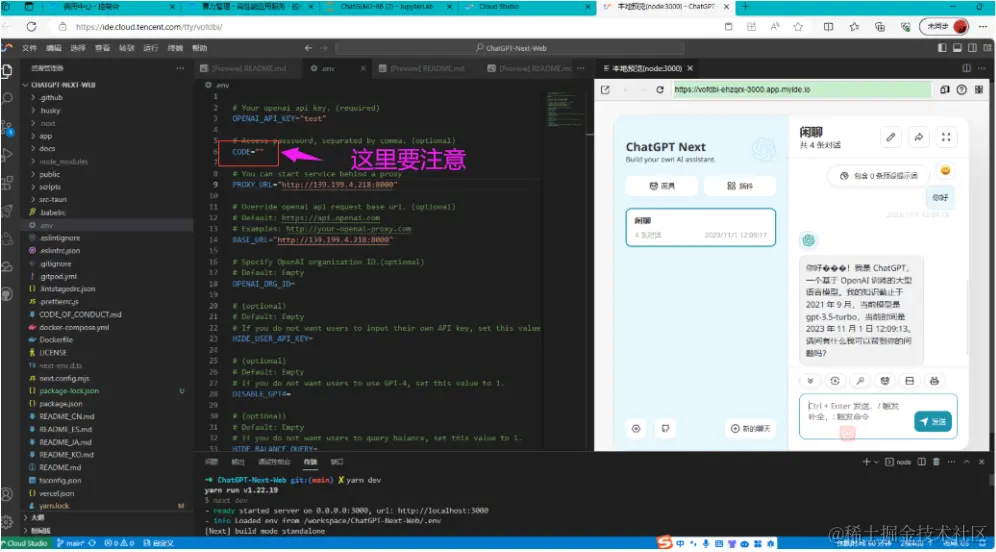Click the mask icon in the chat action row
The image size is (996, 552).
pyautogui.click(x=884, y=380)
